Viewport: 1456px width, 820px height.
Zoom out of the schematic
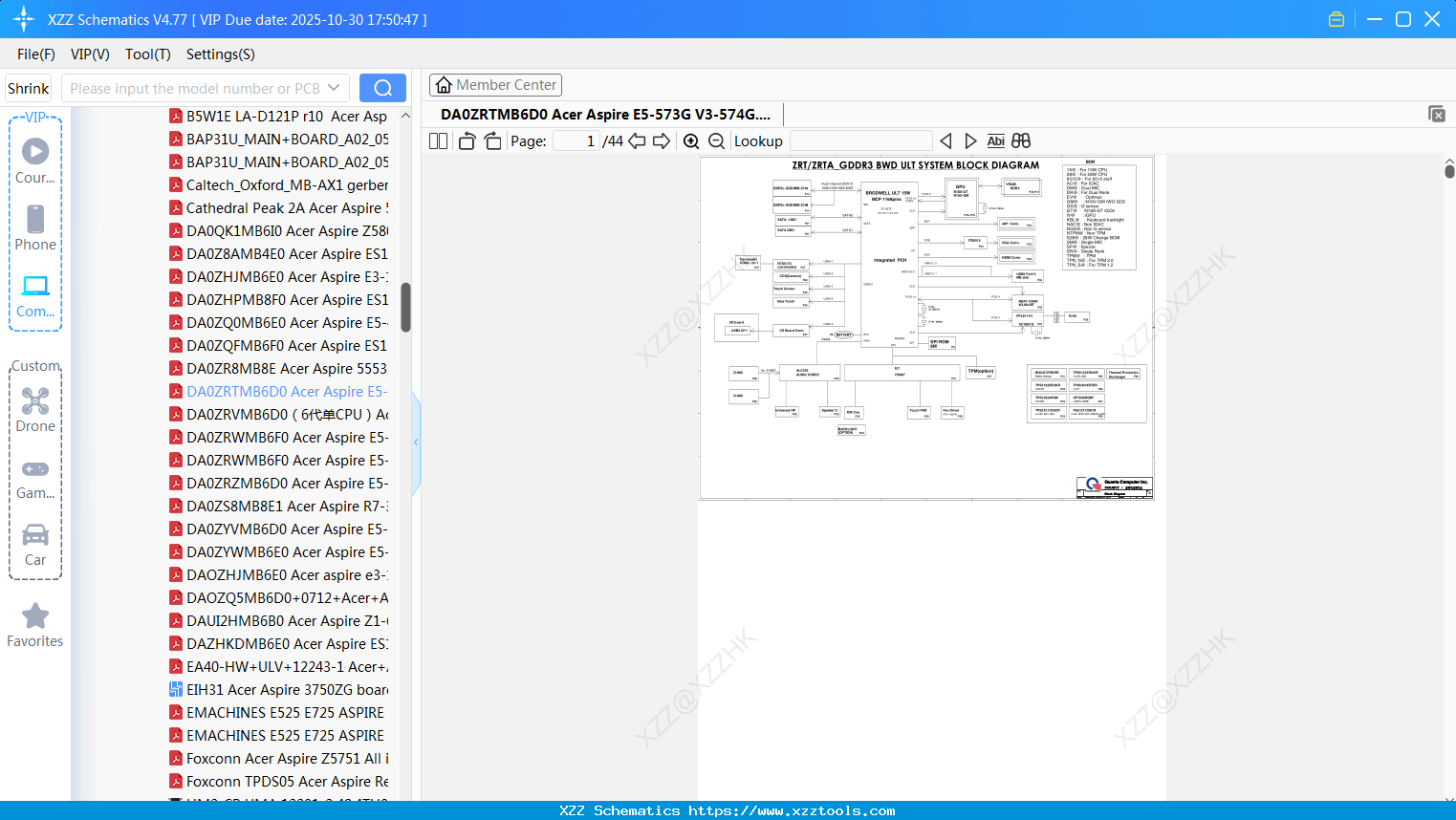coord(716,141)
